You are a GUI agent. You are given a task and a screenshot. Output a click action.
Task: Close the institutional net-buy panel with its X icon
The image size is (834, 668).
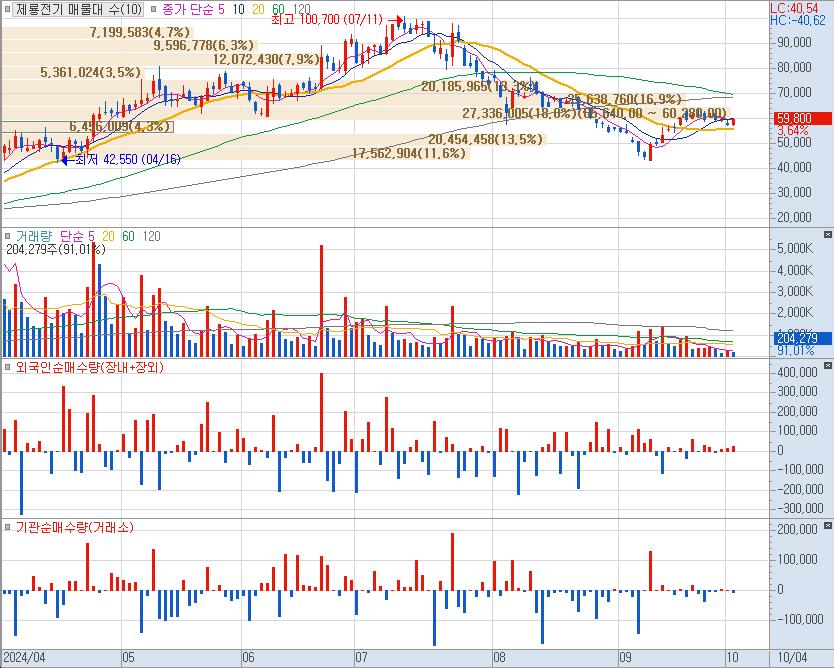click(x=827, y=526)
